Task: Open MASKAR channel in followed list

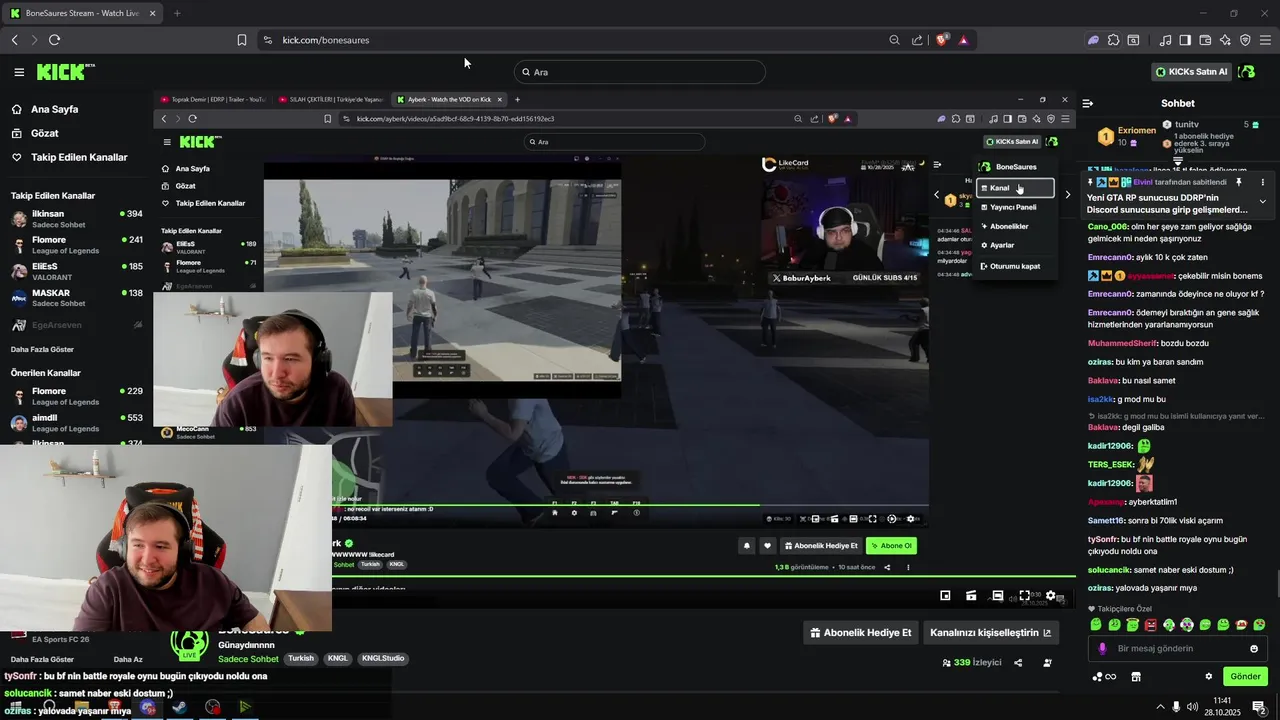Action: [x=76, y=298]
